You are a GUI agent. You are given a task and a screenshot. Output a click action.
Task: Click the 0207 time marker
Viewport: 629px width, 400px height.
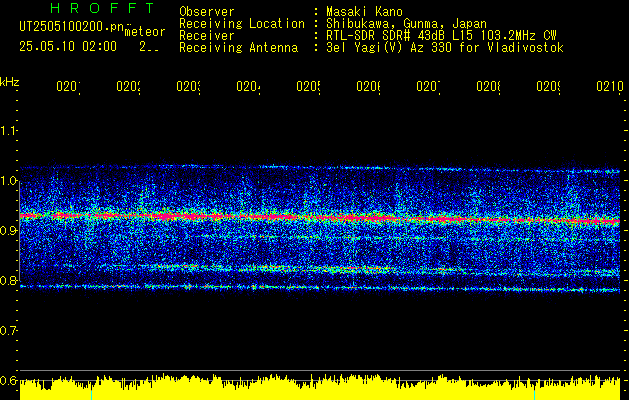pyautogui.click(x=428, y=86)
